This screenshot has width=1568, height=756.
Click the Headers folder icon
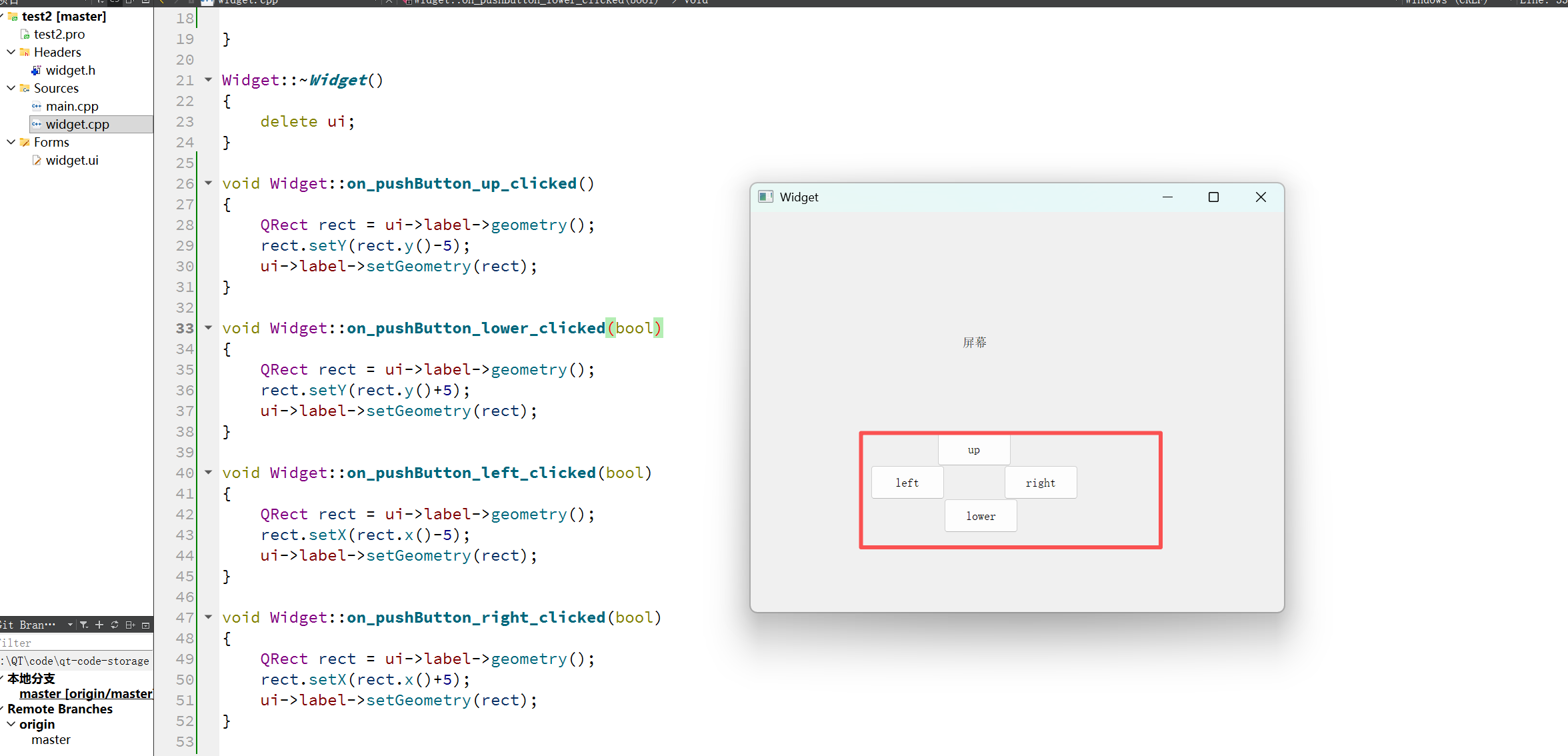pyautogui.click(x=25, y=52)
